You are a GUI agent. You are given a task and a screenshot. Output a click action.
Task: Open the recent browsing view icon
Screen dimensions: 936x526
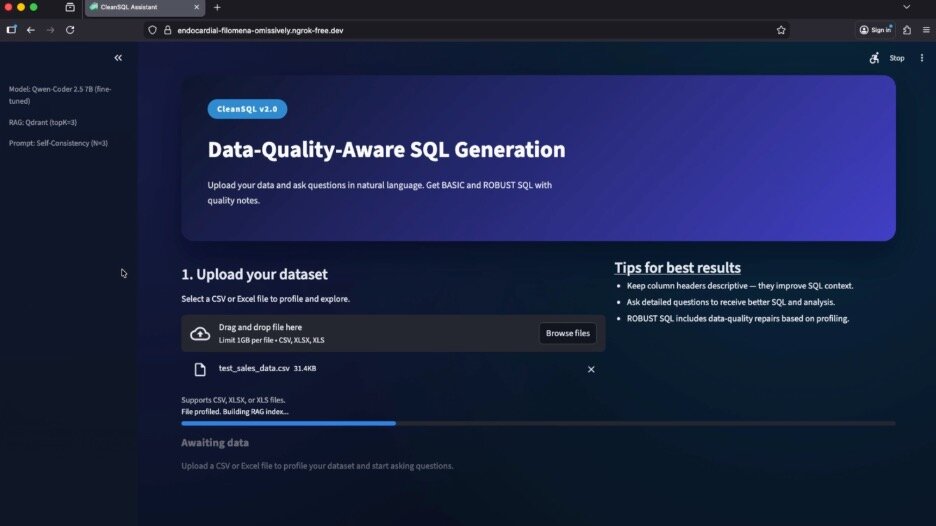pos(70,8)
